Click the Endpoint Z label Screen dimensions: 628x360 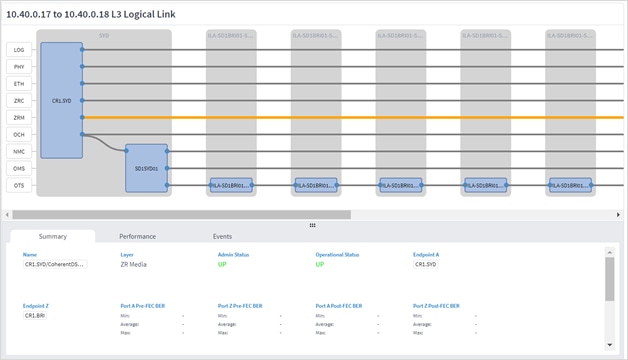[x=36, y=306]
